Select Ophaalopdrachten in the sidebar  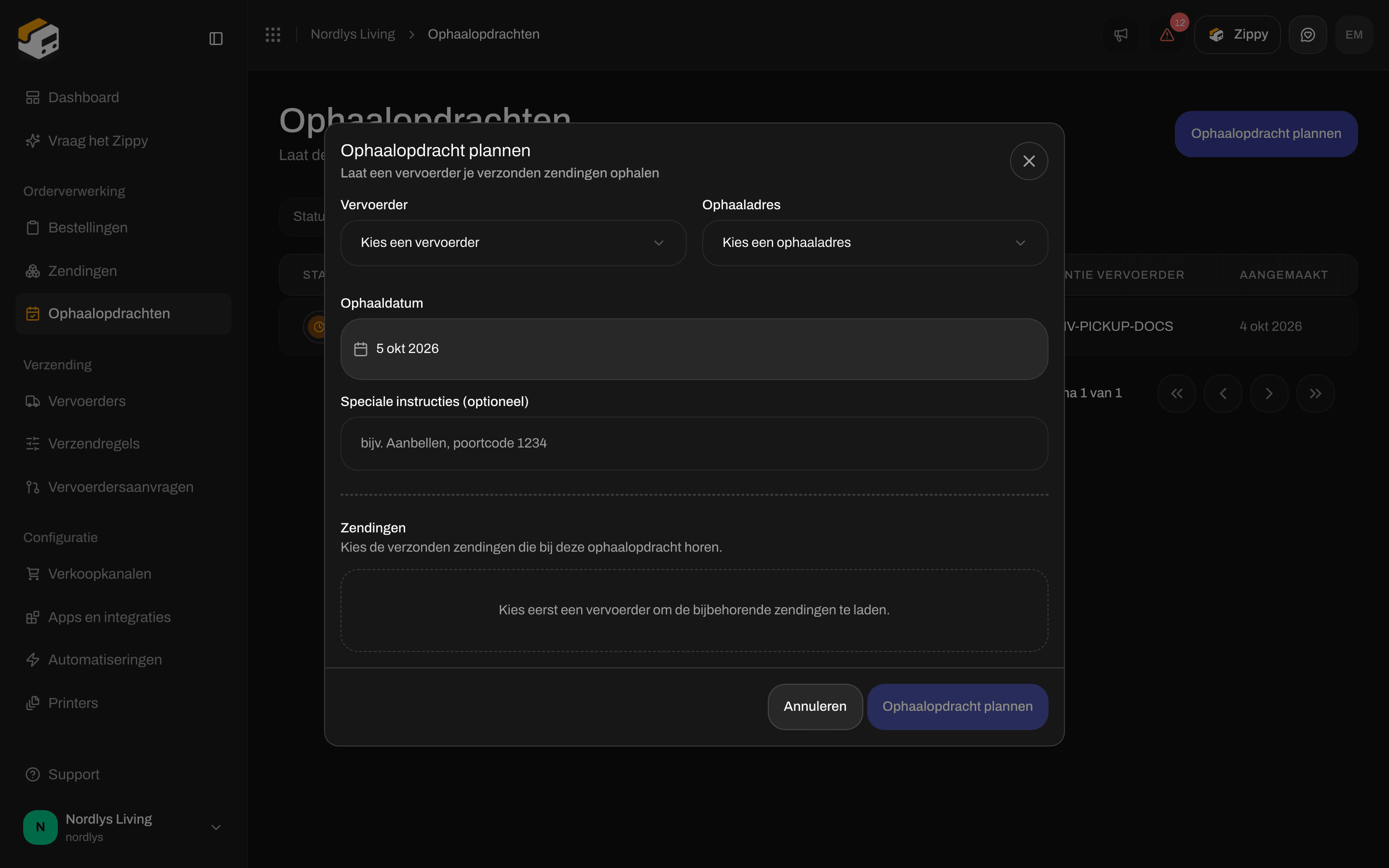tap(123, 314)
